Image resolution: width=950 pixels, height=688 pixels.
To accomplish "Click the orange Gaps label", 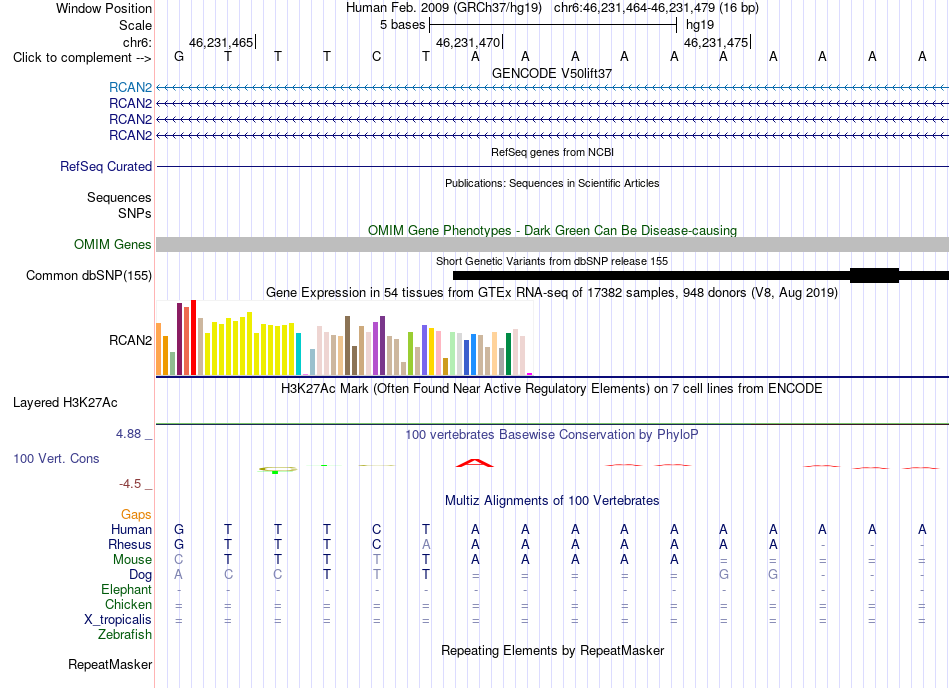I will click(x=136, y=515).
